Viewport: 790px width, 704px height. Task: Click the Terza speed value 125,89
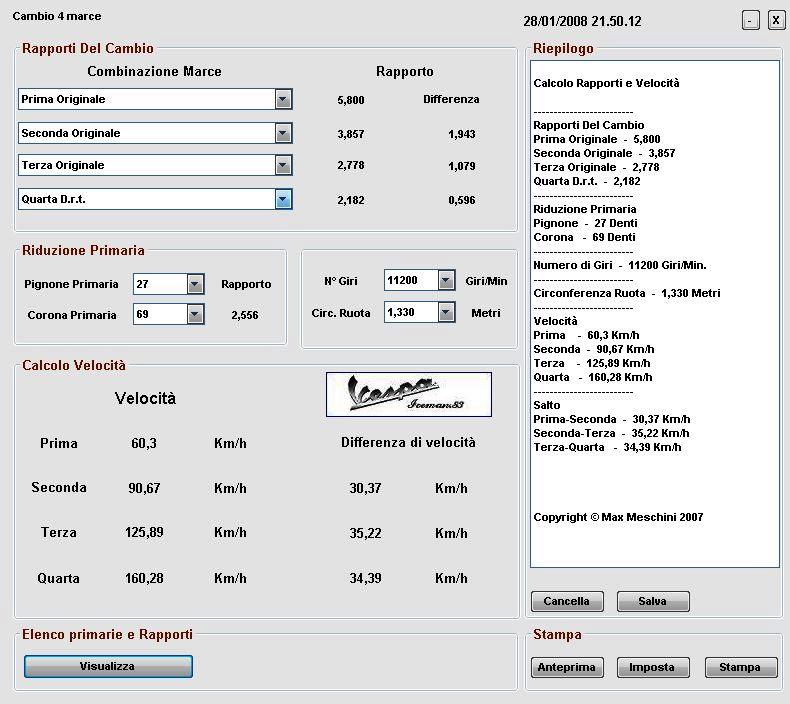tap(144, 532)
